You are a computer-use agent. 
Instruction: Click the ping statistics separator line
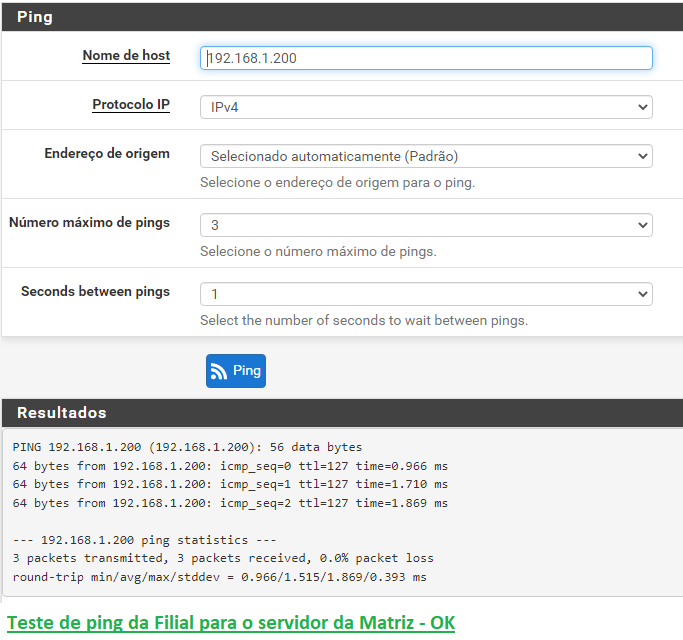click(144, 540)
